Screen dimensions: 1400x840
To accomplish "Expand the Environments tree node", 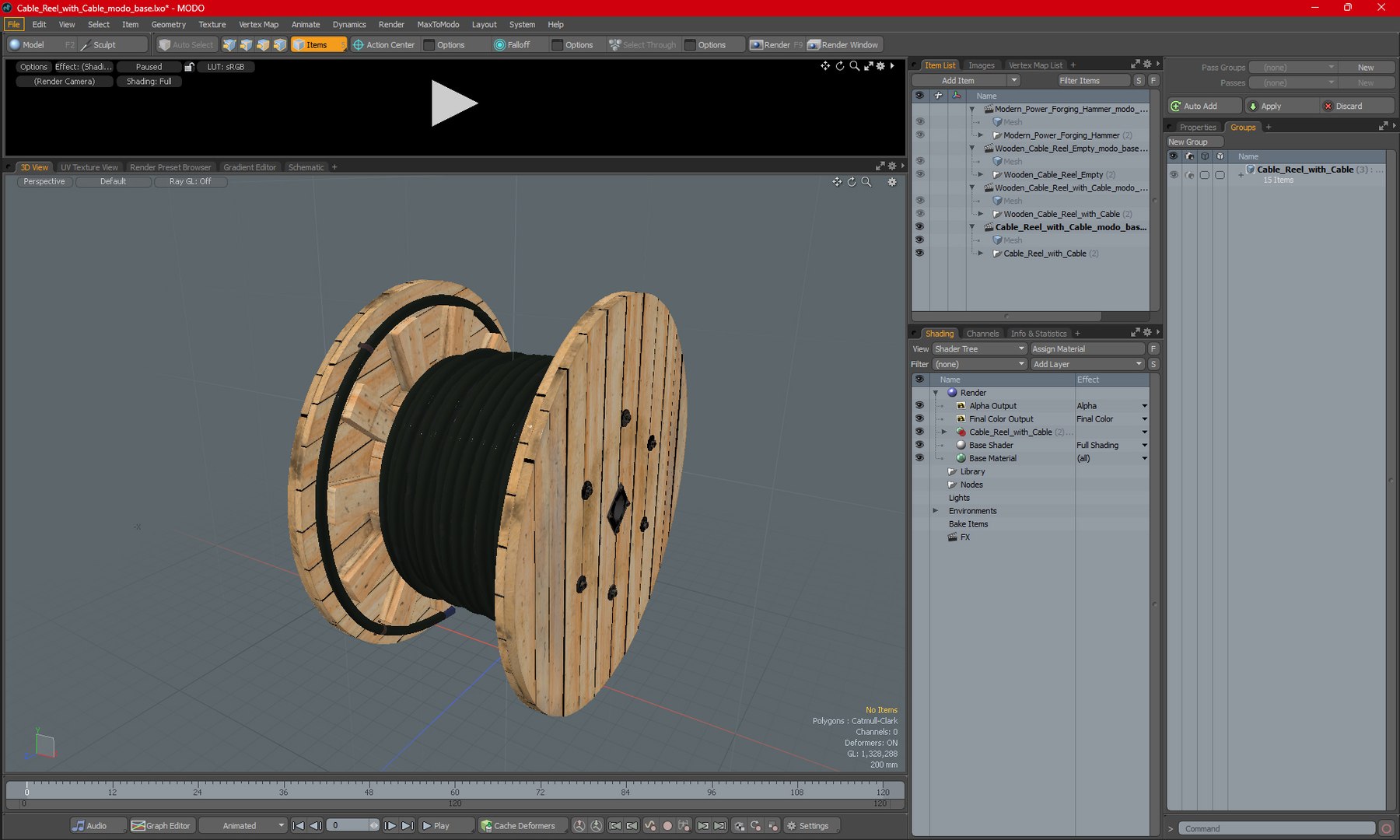I will coord(936,511).
